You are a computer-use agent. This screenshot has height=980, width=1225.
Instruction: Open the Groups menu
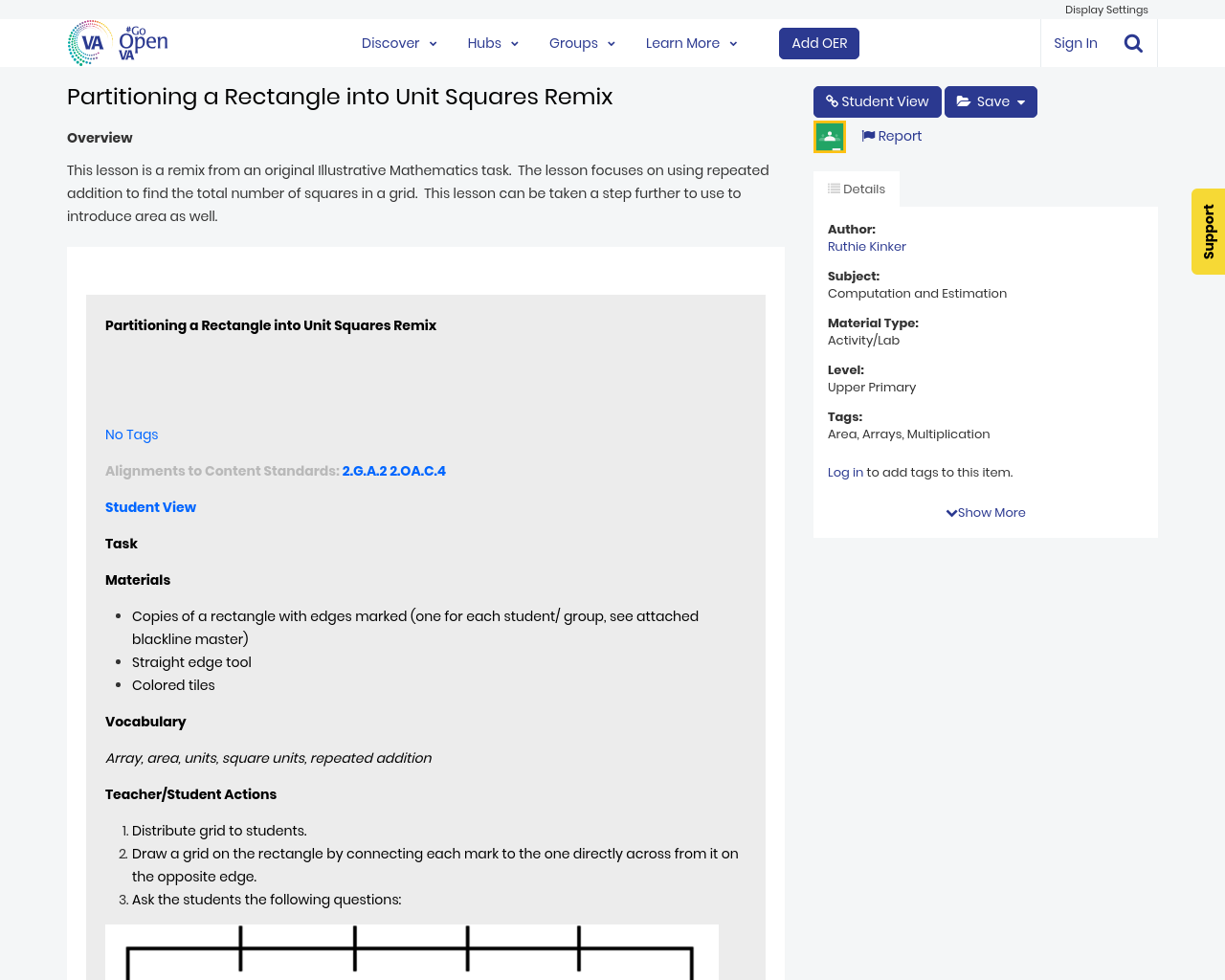coord(582,43)
